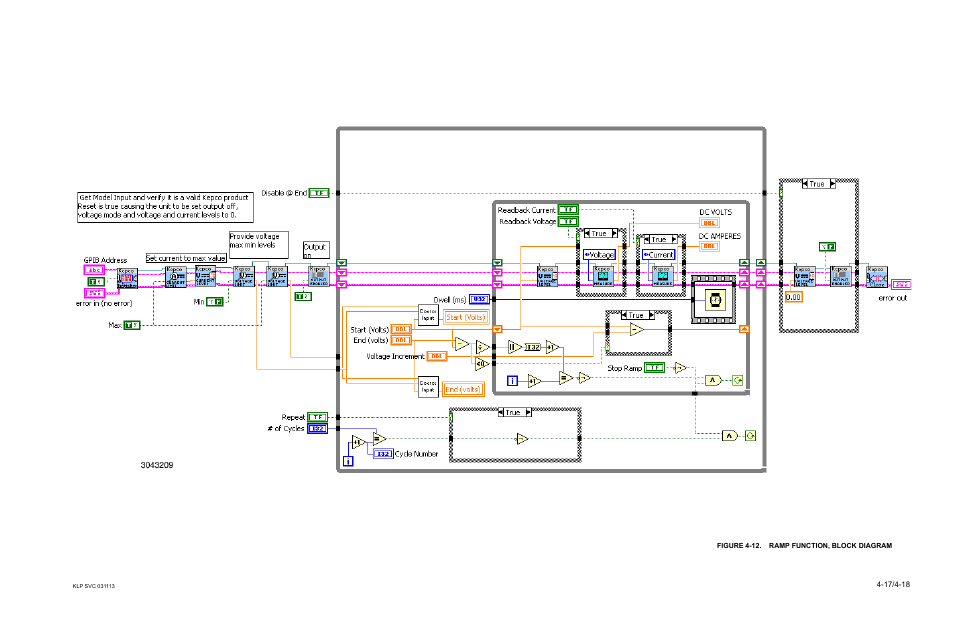Toggle the boolean constant under the output VI
This screenshot has width=954, height=618.
[303, 296]
